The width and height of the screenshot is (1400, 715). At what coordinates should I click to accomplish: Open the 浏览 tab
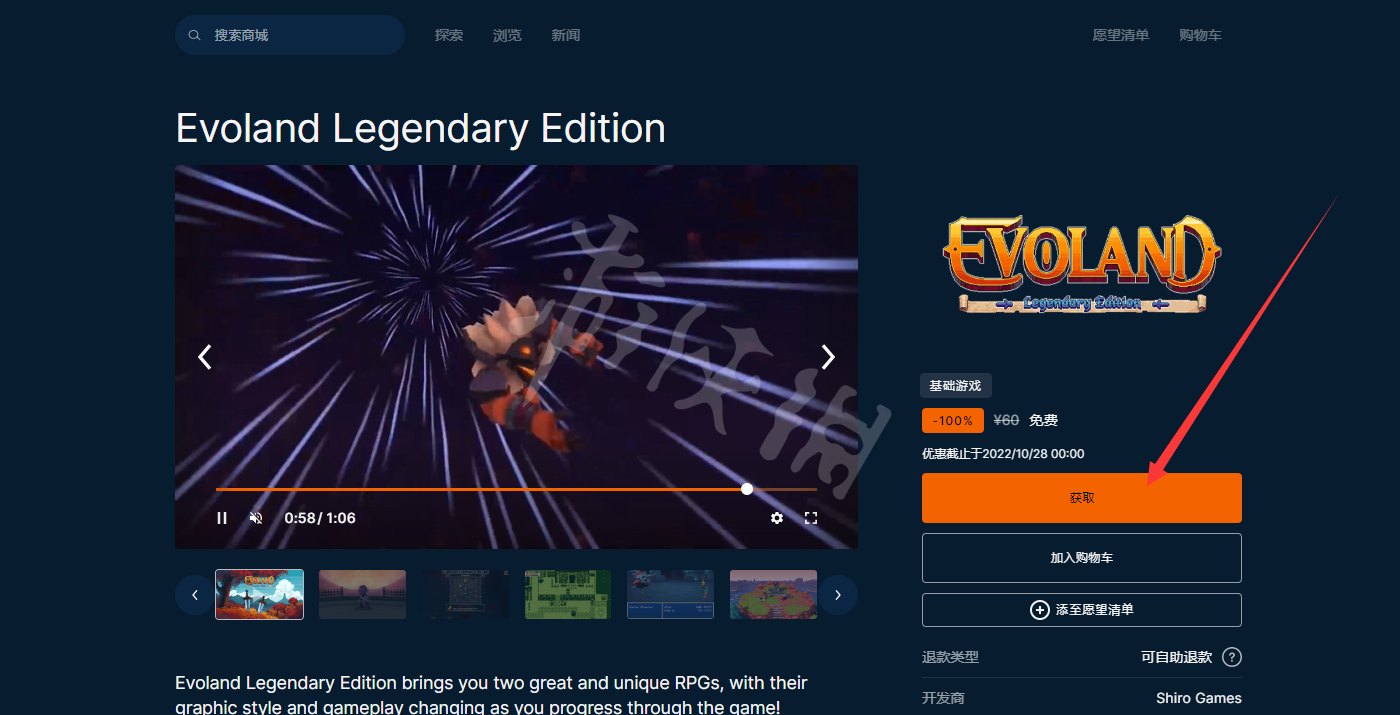[507, 35]
